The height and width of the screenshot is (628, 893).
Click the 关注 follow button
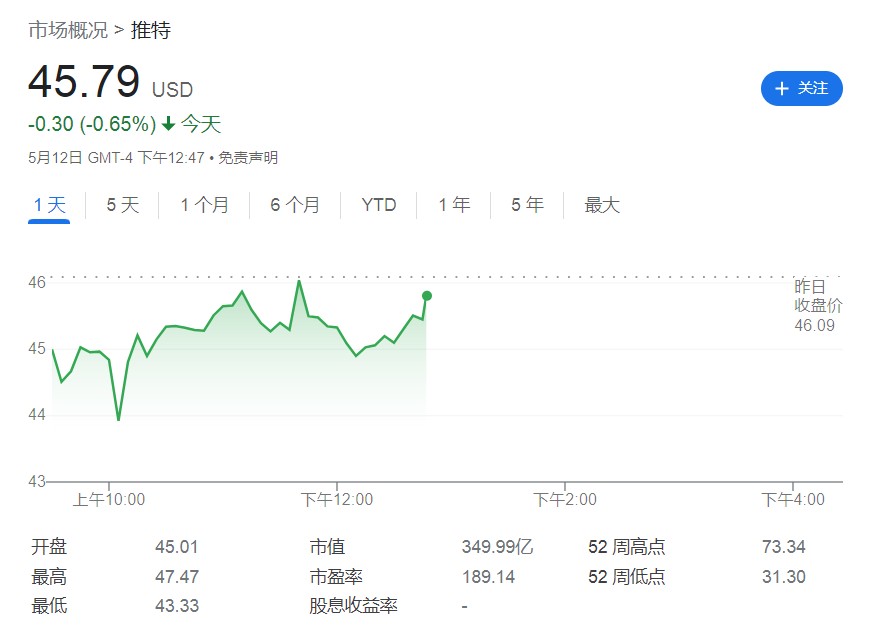[801, 88]
